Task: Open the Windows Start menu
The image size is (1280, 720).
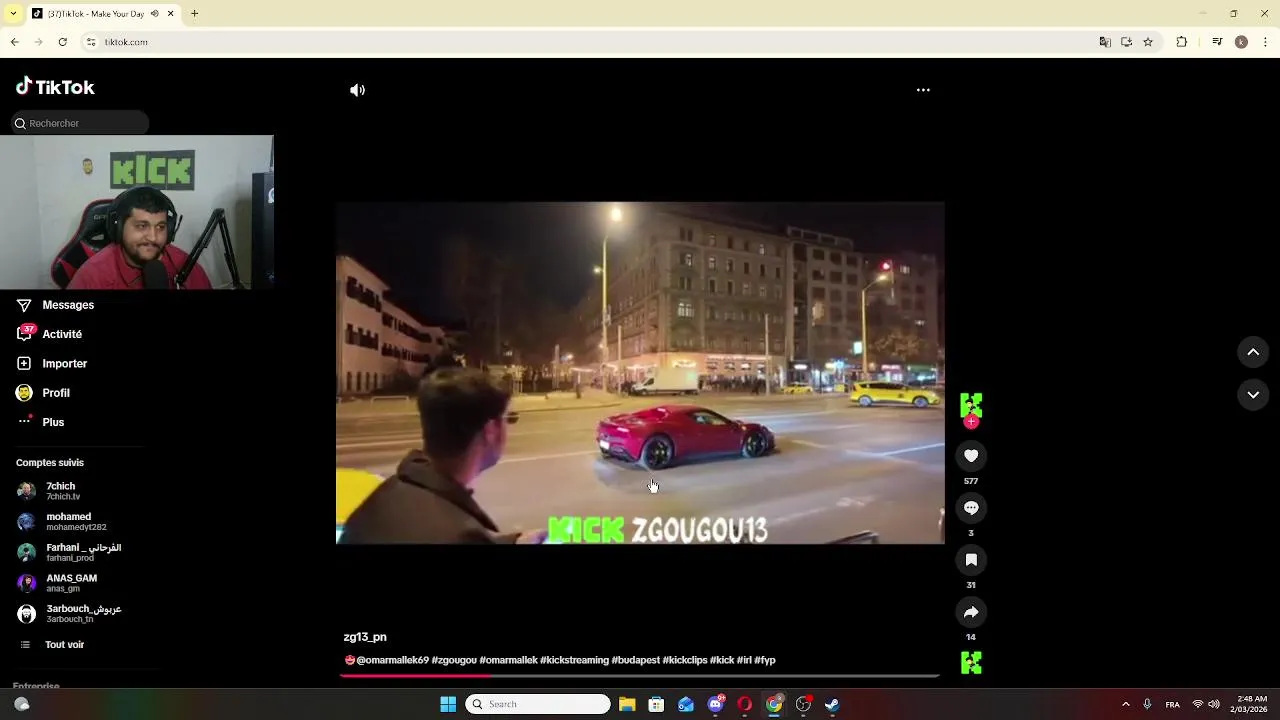Action: point(448,704)
